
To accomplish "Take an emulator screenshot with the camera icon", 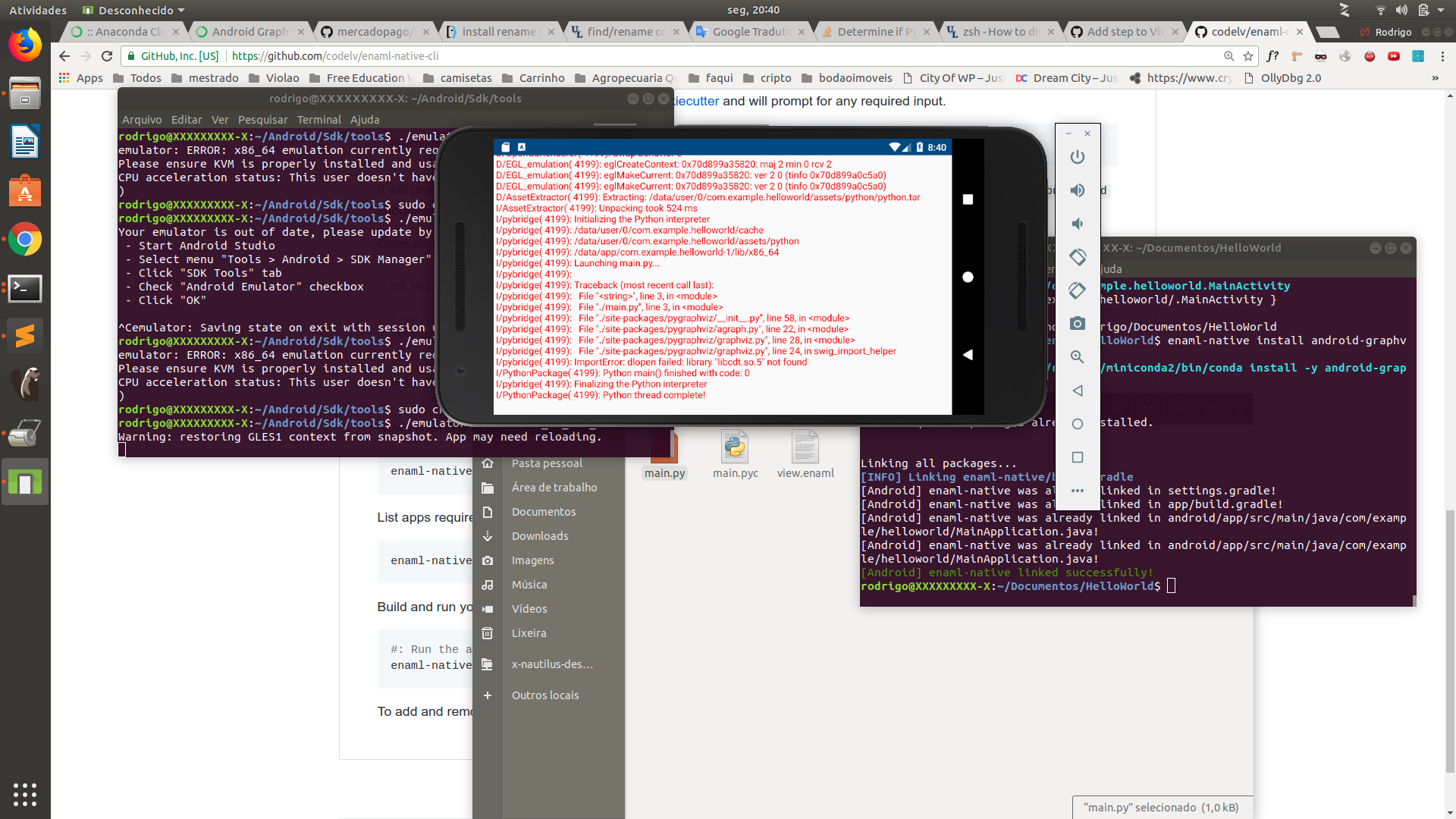I will pyautogui.click(x=1077, y=324).
